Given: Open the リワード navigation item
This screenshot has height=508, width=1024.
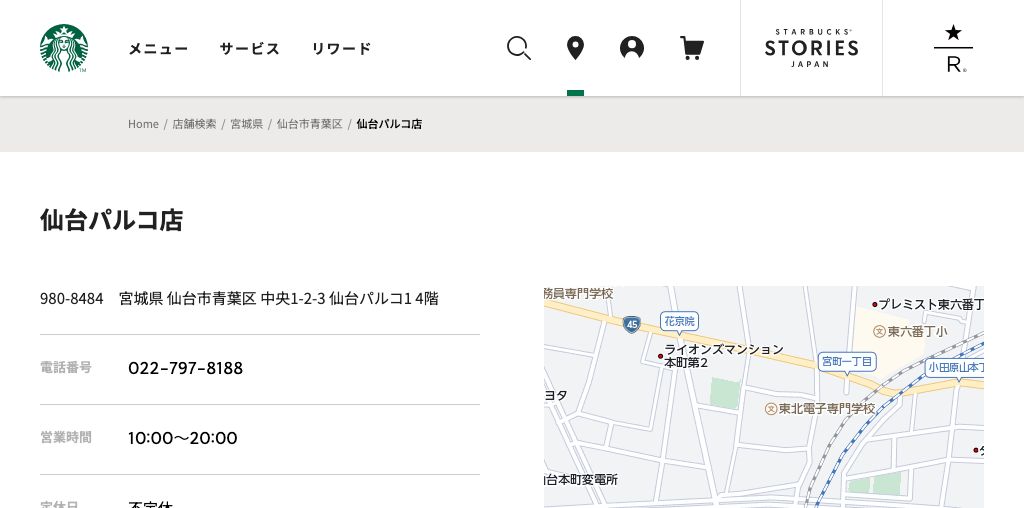Looking at the screenshot, I should 341,48.
